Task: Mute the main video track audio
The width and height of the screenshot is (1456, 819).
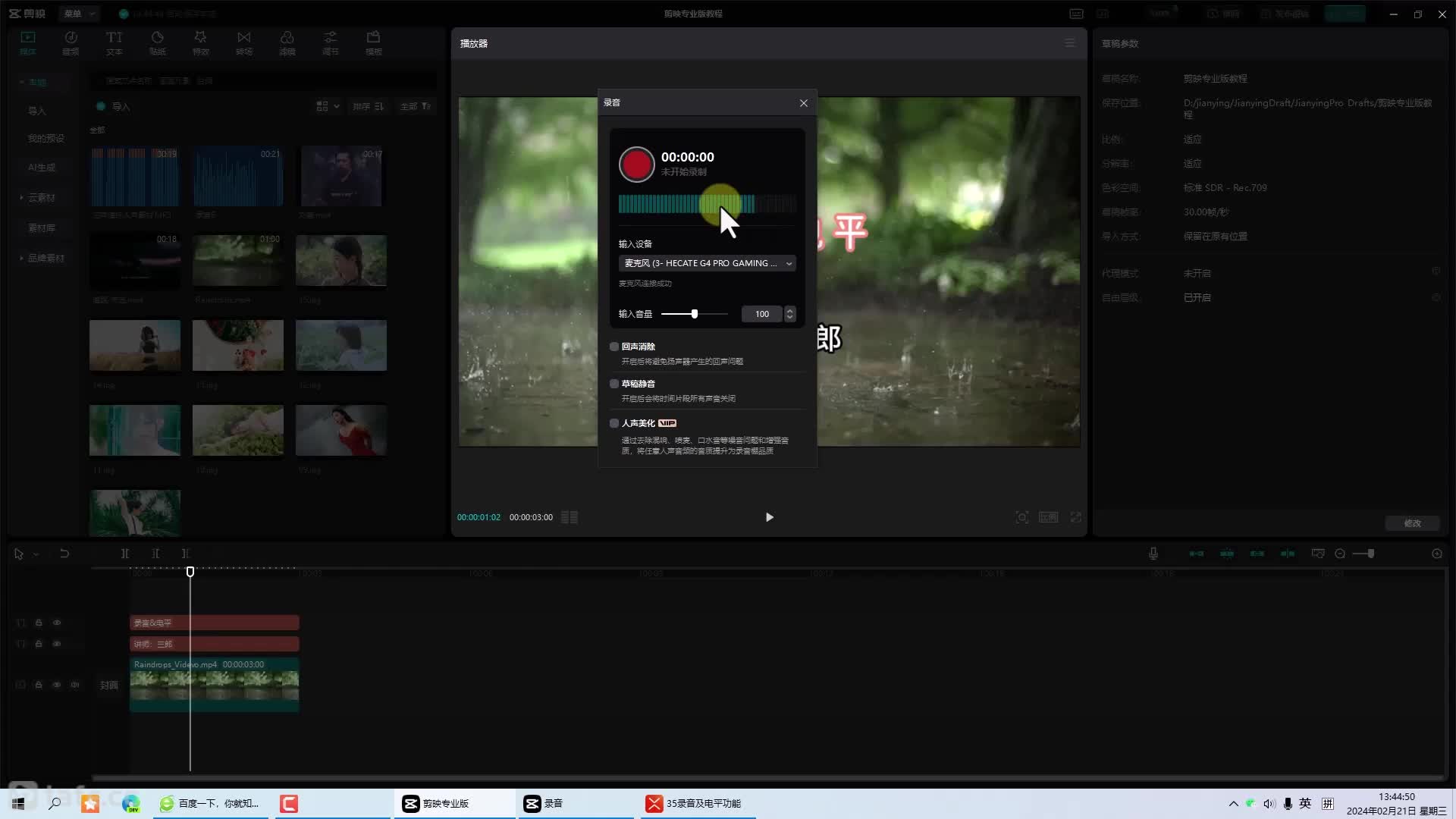Action: click(75, 685)
